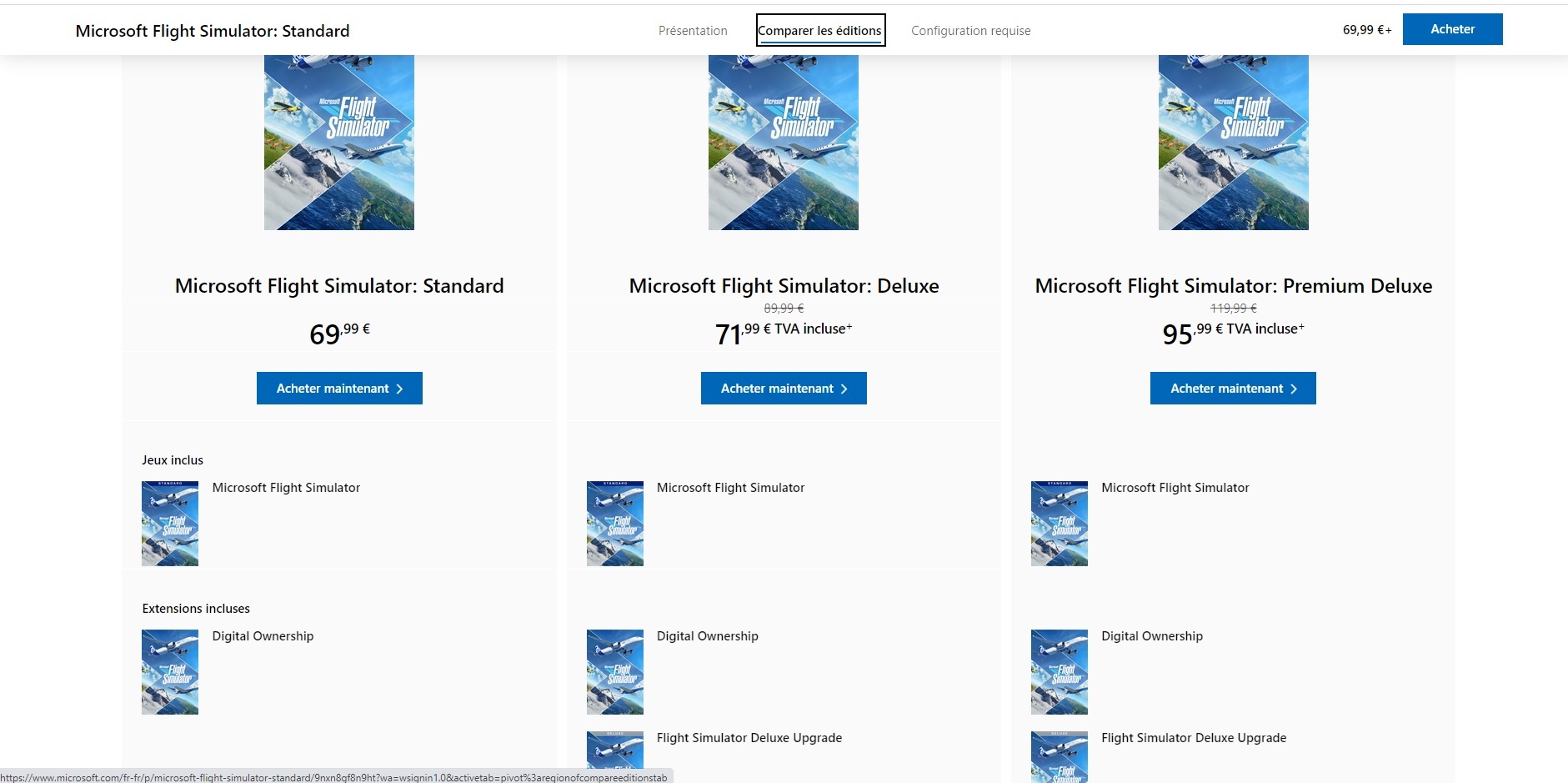
Task: Click the Microsoft Flight Simulator: Standard header title
Action: [213, 31]
